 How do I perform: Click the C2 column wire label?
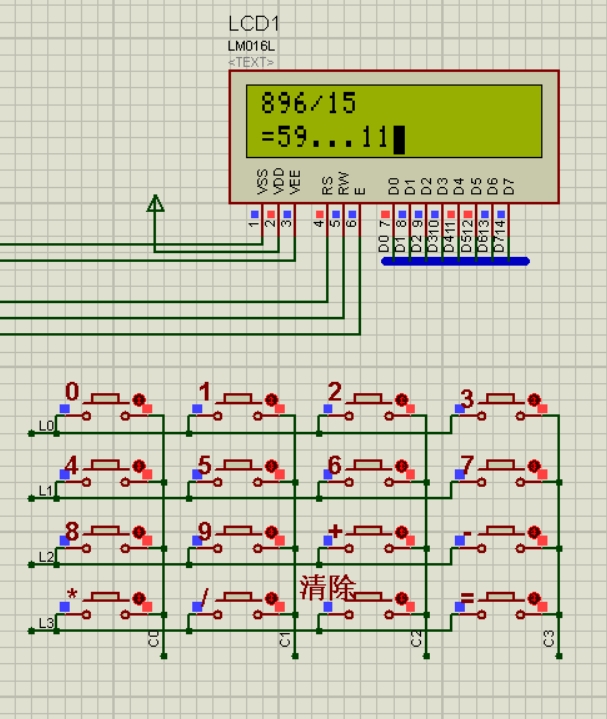click(416, 639)
